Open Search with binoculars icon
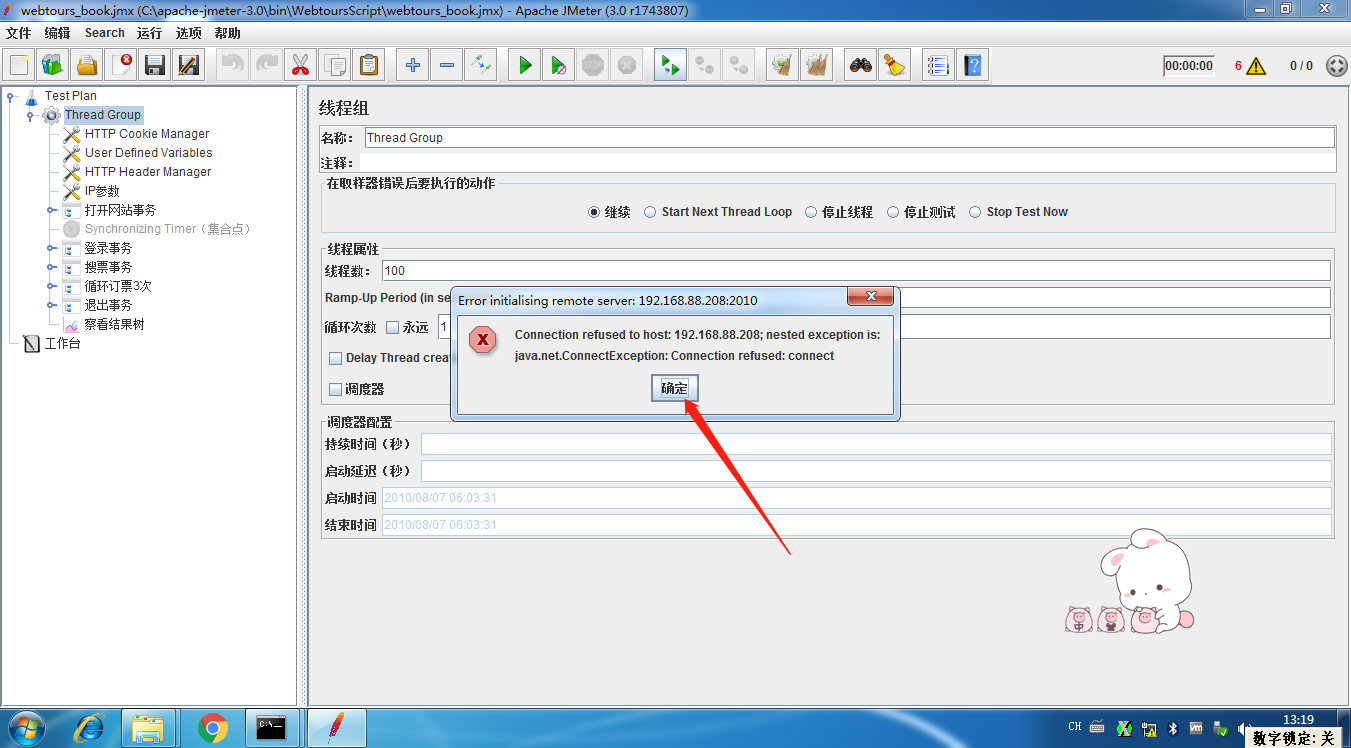Viewport: 1351px width, 748px height. [x=860, y=66]
